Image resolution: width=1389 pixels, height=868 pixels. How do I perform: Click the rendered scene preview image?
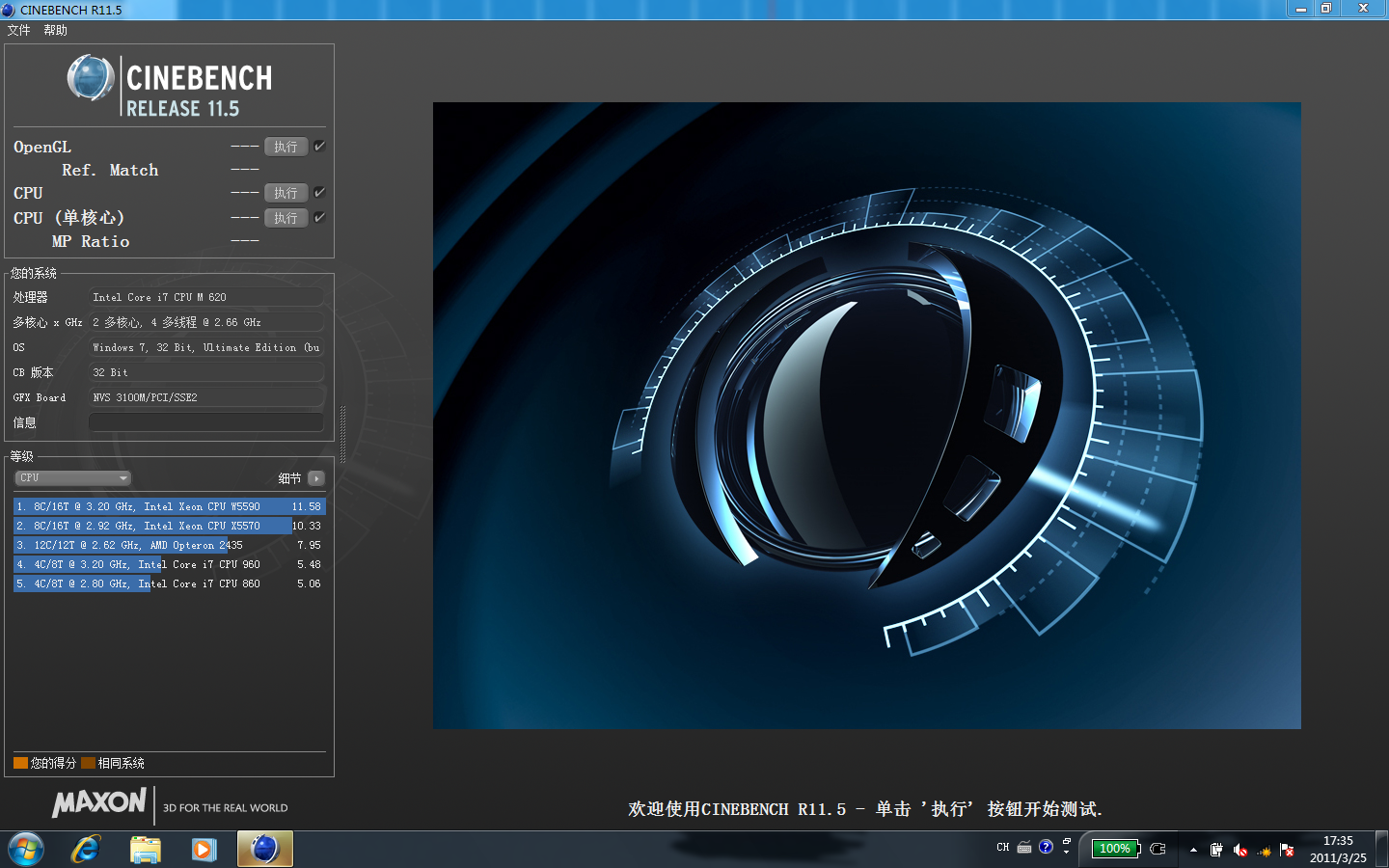pyautogui.click(x=866, y=415)
